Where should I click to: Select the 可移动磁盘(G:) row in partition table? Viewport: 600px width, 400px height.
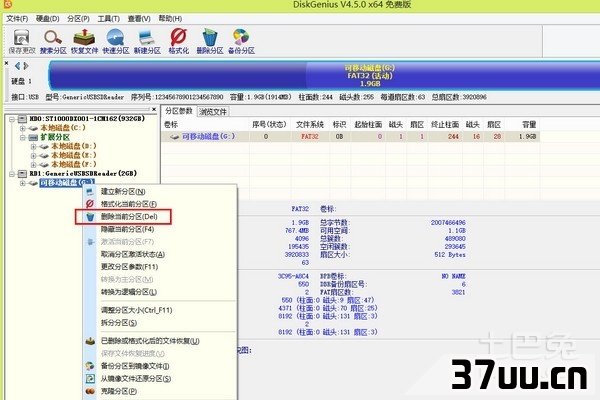tap(350, 137)
